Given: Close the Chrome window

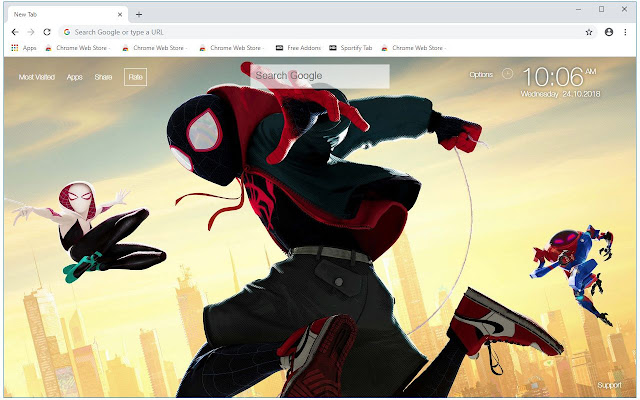Looking at the screenshot, I should 624,9.
